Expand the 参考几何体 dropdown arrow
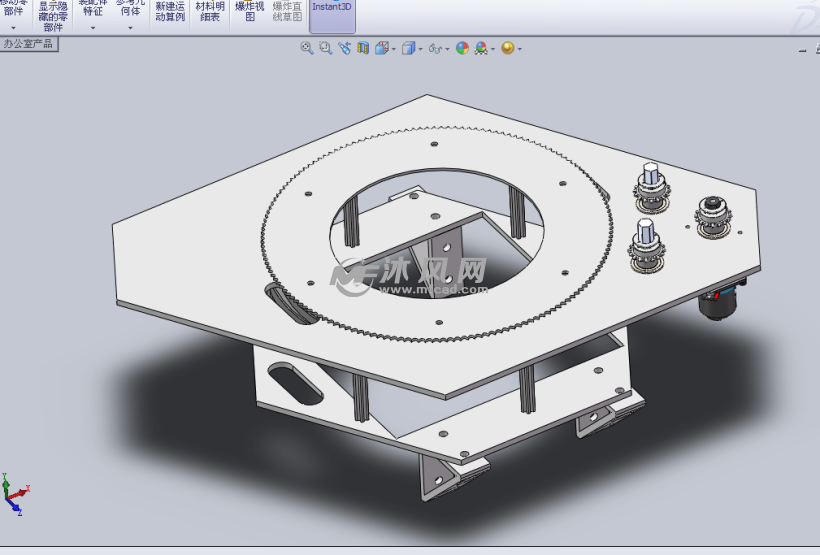The width and height of the screenshot is (820, 555). pyautogui.click(x=130, y=28)
